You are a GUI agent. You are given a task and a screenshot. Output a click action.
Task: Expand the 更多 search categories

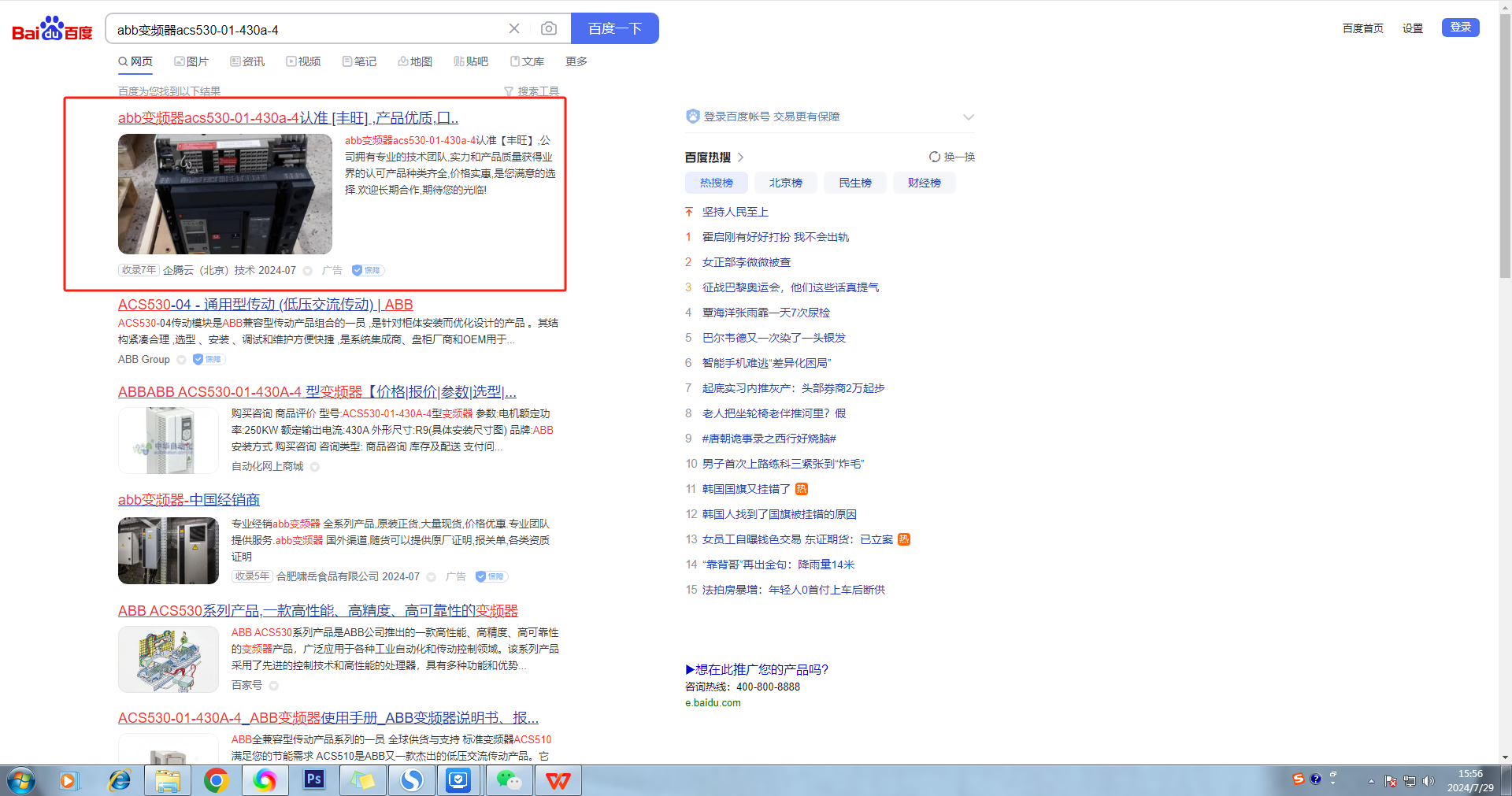pyautogui.click(x=576, y=61)
